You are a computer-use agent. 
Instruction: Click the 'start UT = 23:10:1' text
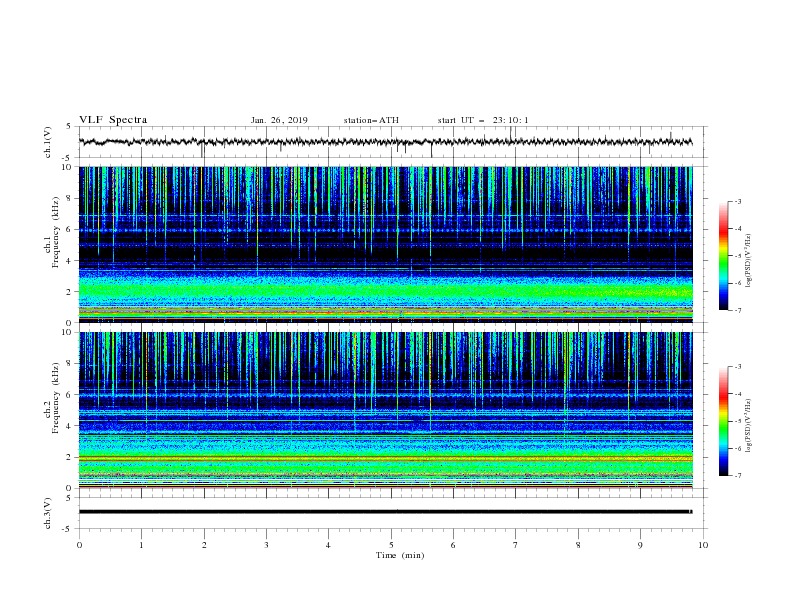point(483,120)
